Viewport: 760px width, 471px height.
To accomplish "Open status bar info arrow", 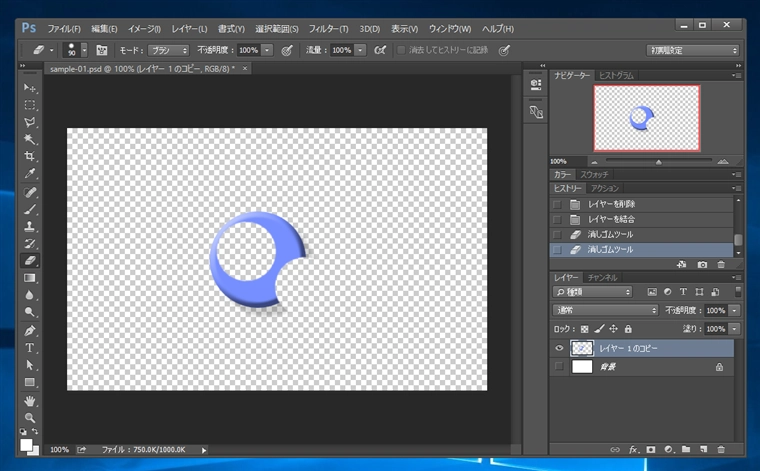I will [x=204, y=450].
